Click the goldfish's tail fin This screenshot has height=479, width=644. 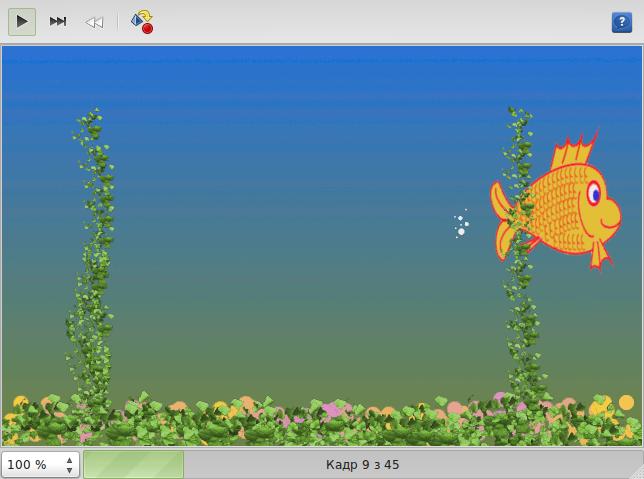click(x=506, y=220)
